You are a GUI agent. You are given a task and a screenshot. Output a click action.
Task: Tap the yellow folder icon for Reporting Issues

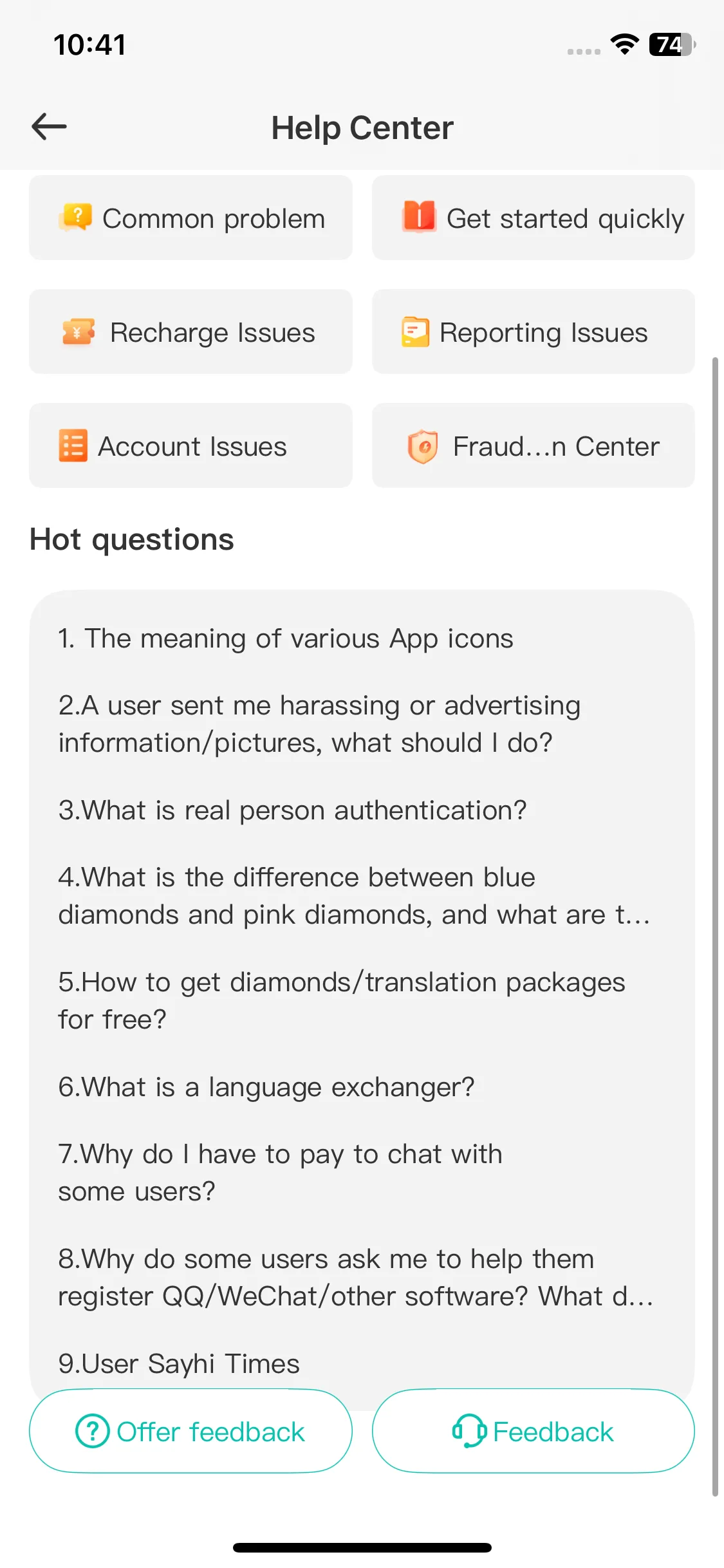click(415, 332)
